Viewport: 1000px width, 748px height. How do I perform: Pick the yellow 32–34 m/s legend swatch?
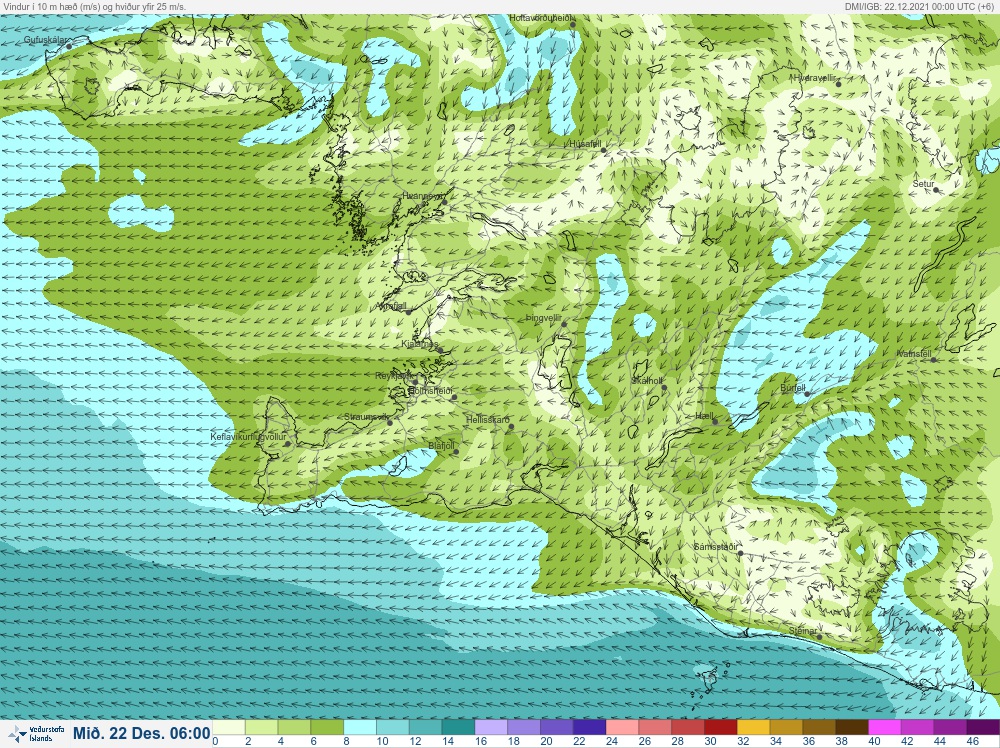point(754,728)
